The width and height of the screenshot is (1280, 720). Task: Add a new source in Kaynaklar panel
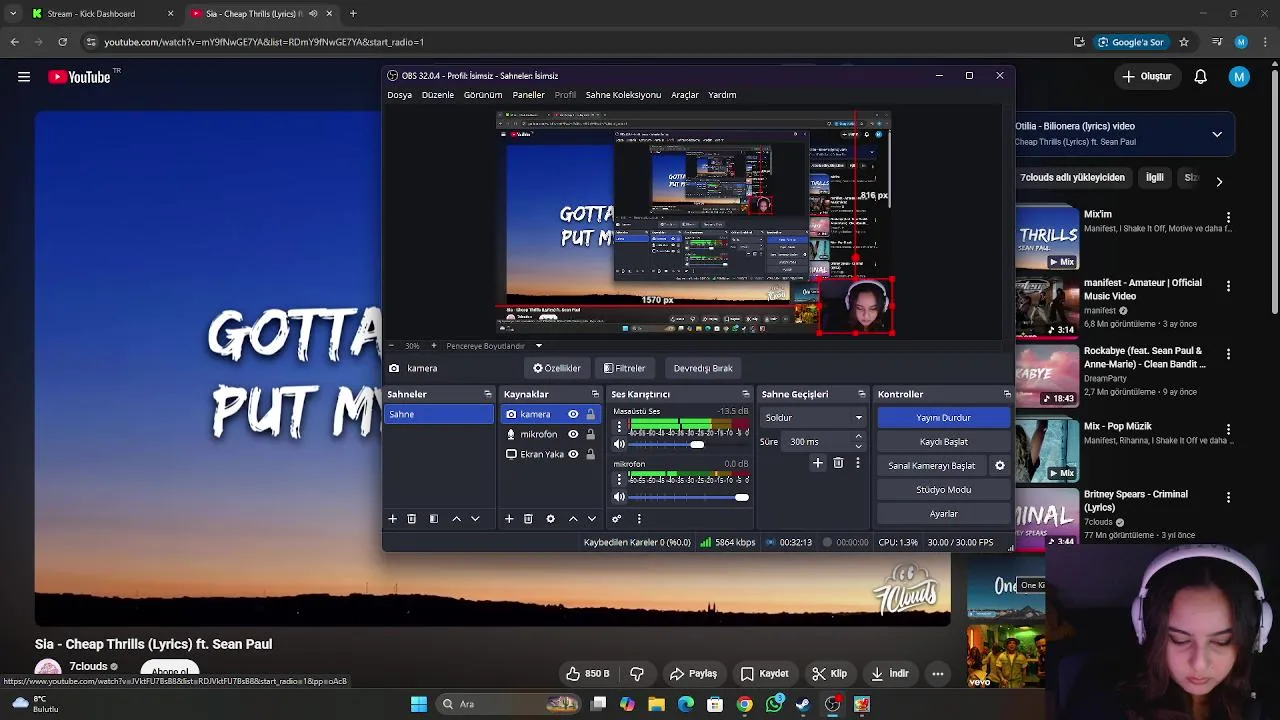point(509,519)
